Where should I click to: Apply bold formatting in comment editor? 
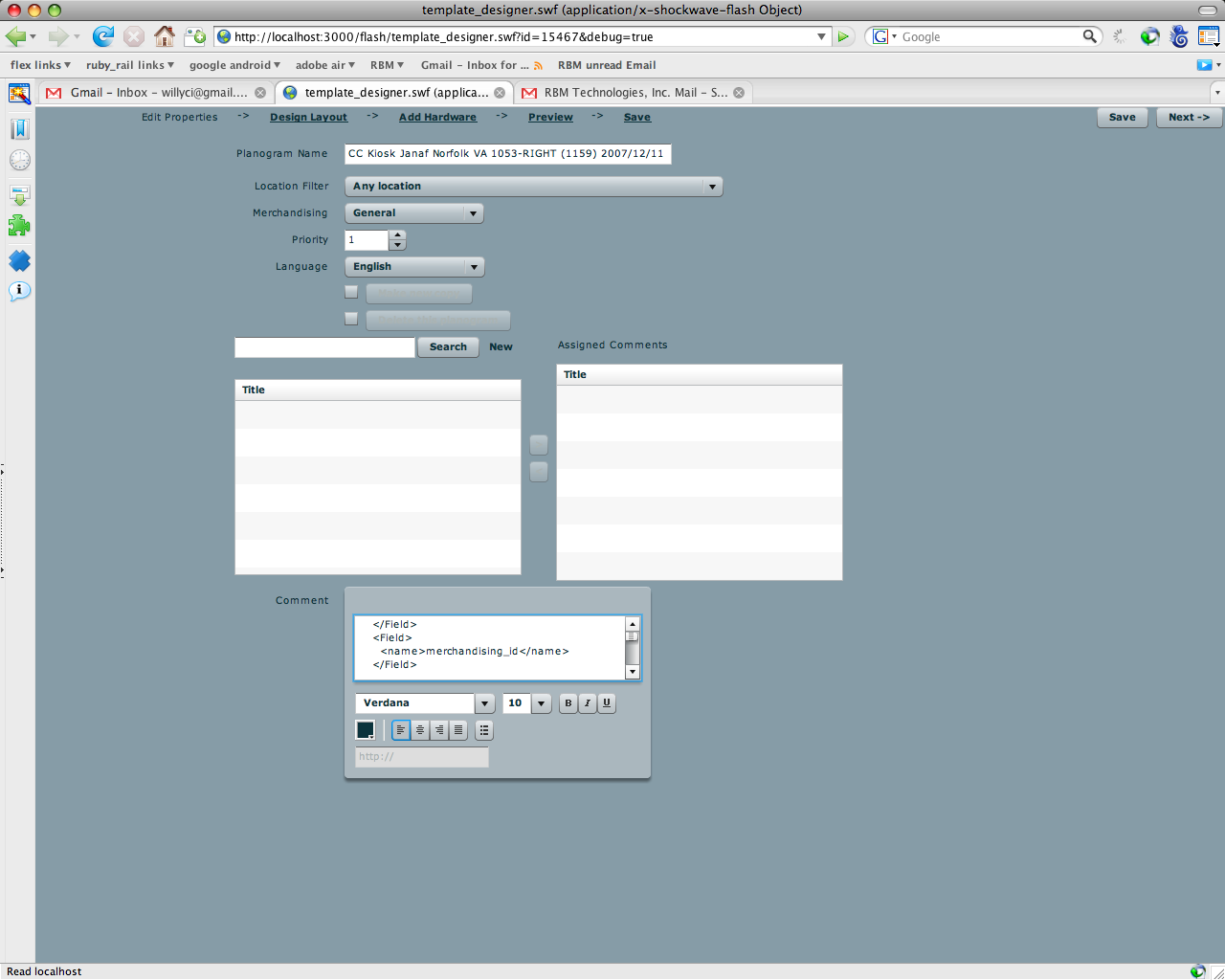coord(567,703)
